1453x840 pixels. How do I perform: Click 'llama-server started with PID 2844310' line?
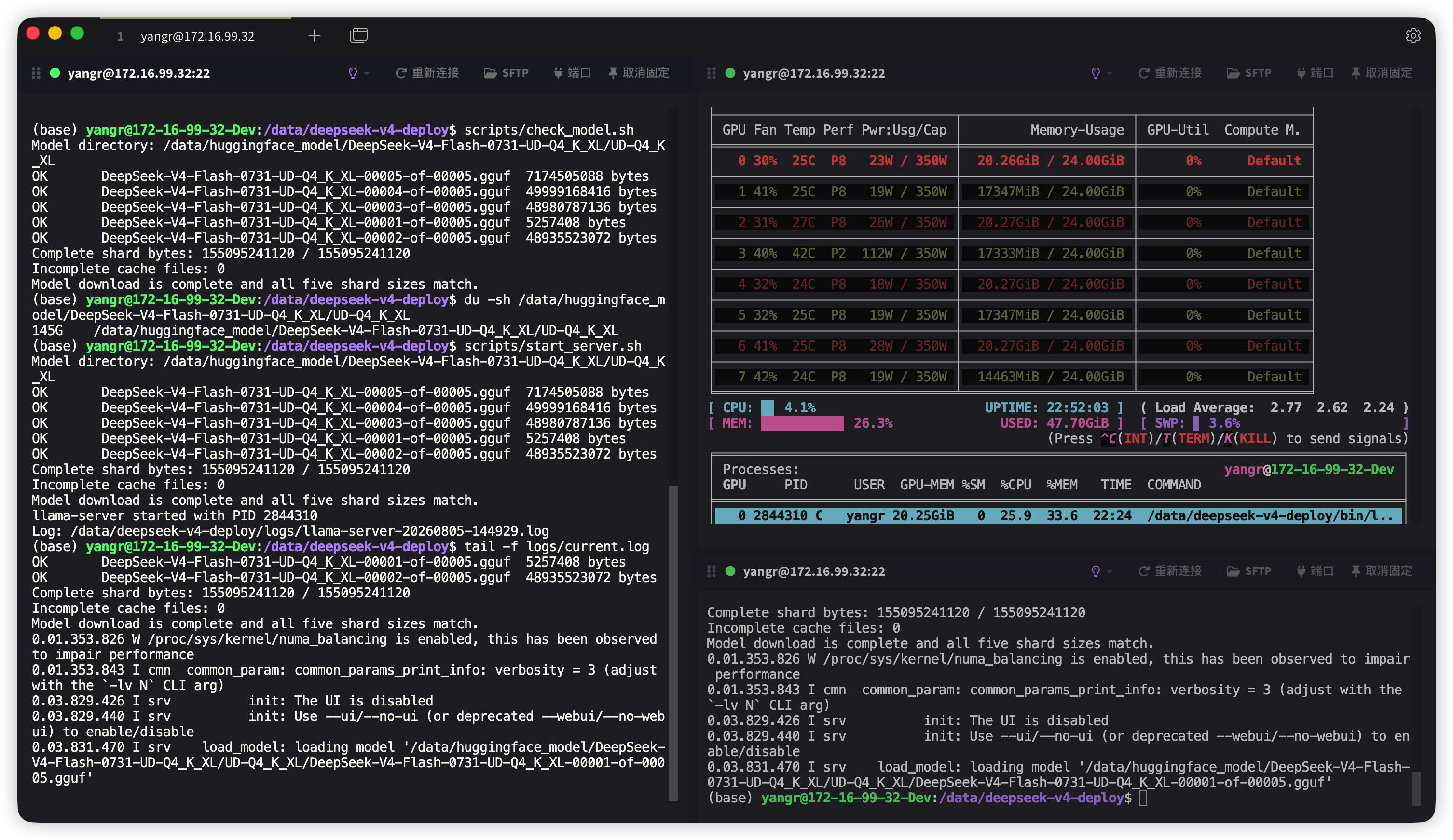175,515
